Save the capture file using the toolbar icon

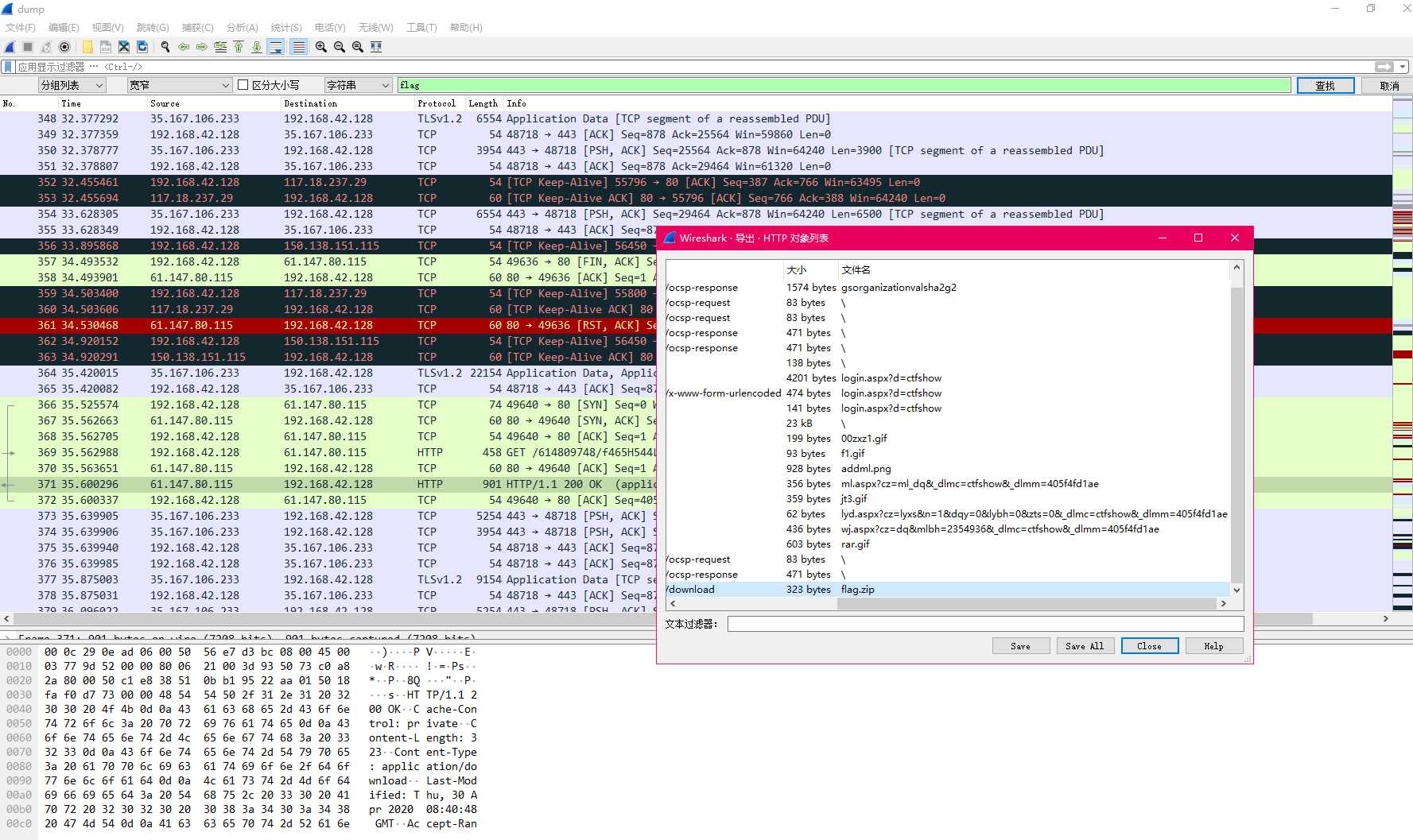[106, 47]
